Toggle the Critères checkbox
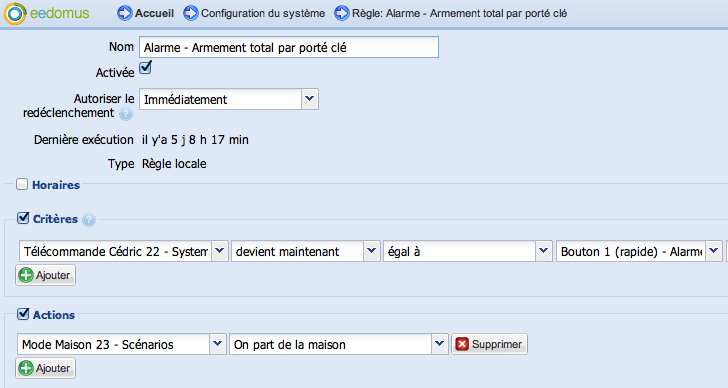This screenshot has width=728, height=388. click(x=23, y=218)
